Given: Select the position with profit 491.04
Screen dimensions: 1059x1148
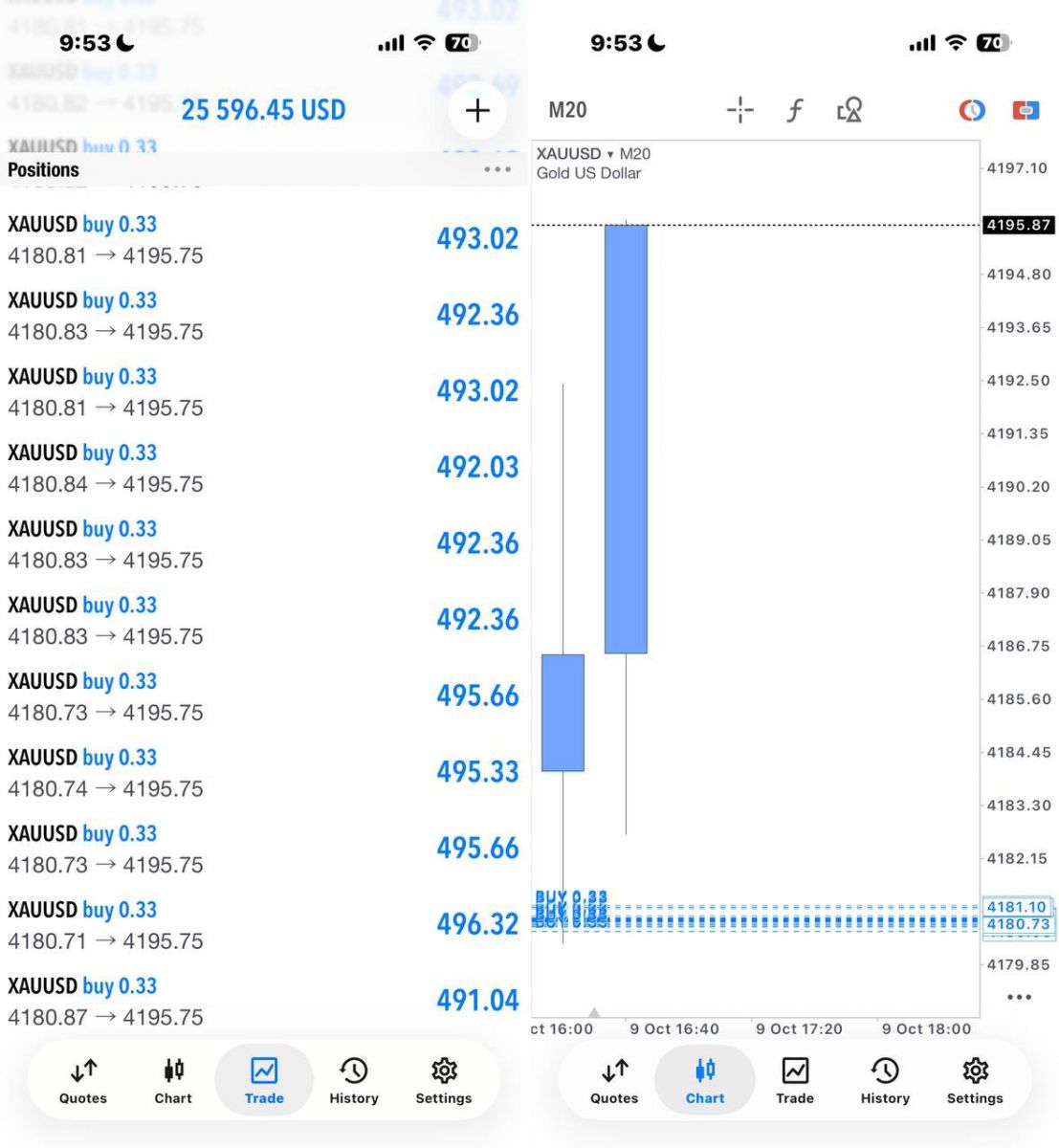Looking at the screenshot, I should click(263, 1001).
